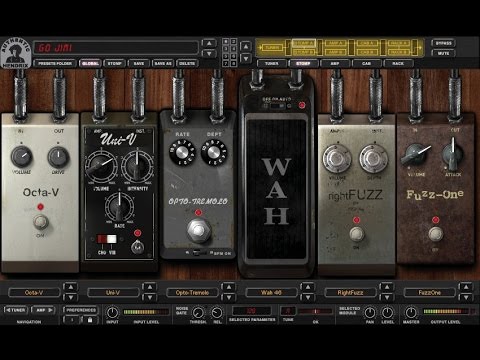Toggle the rightFUZZ pedal footswitch
The image size is (480, 360).
356,234
